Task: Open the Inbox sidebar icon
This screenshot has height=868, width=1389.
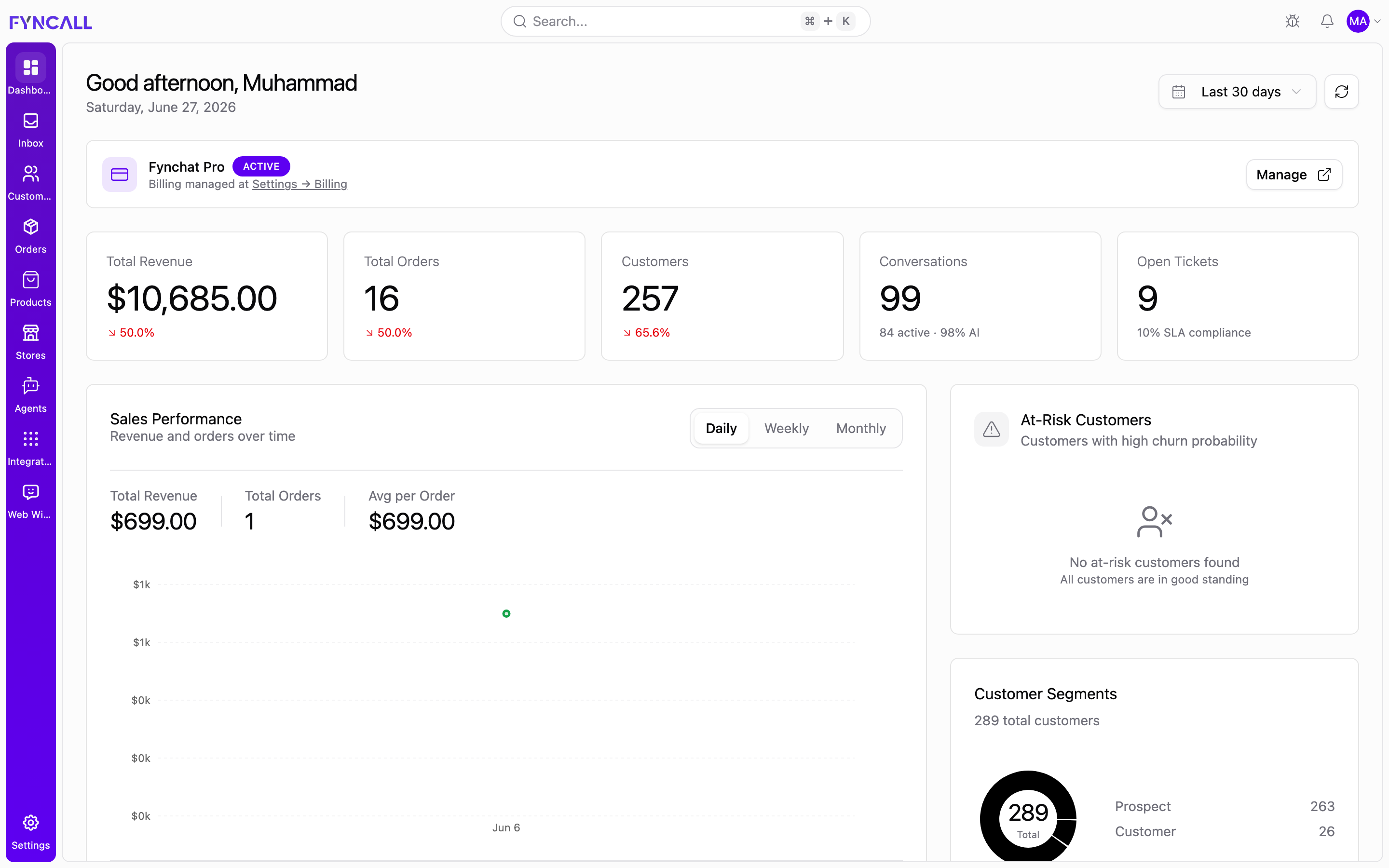Action: click(x=30, y=121)
